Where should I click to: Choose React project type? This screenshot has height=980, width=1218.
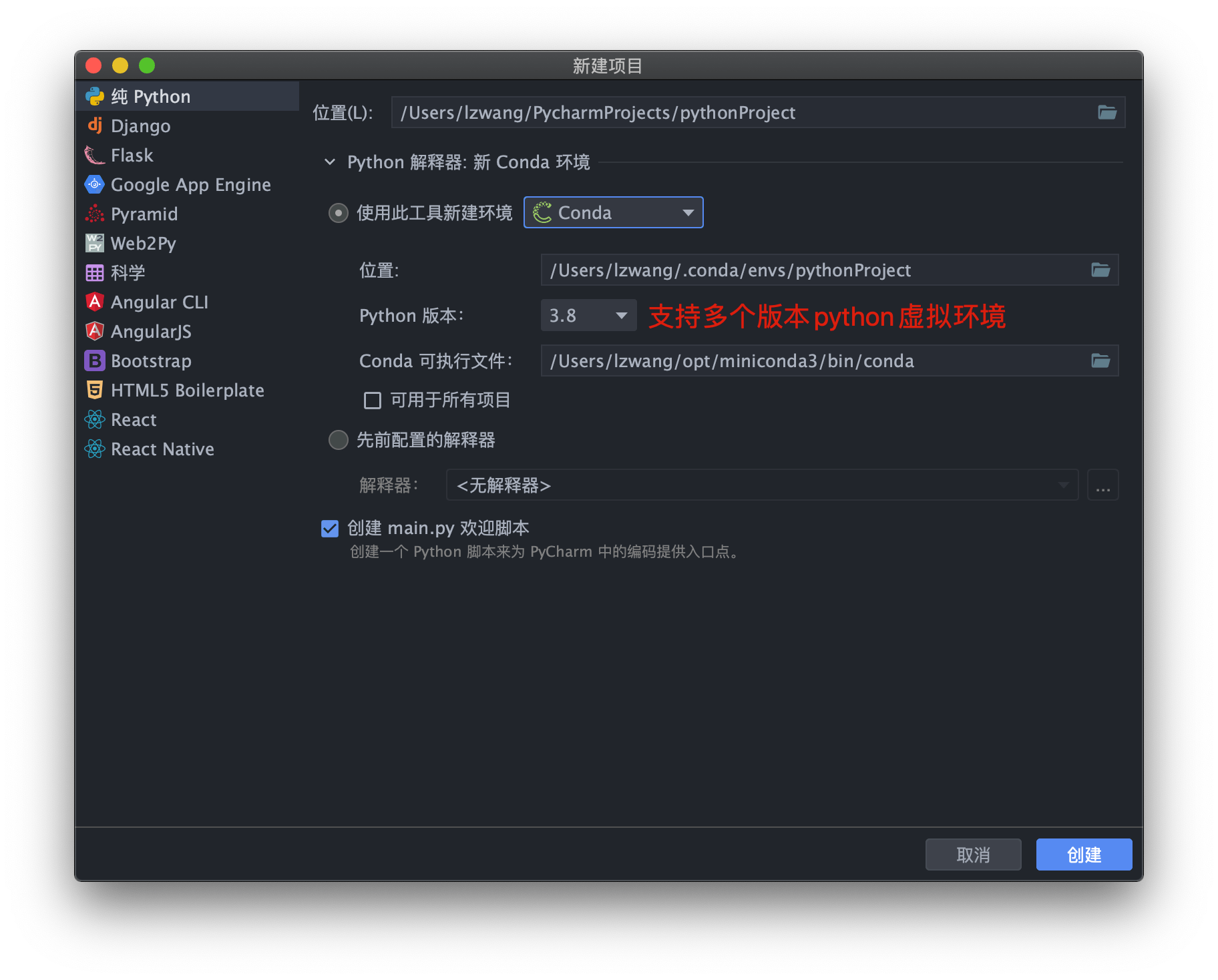pyautogui.click(x=187, y=420)
